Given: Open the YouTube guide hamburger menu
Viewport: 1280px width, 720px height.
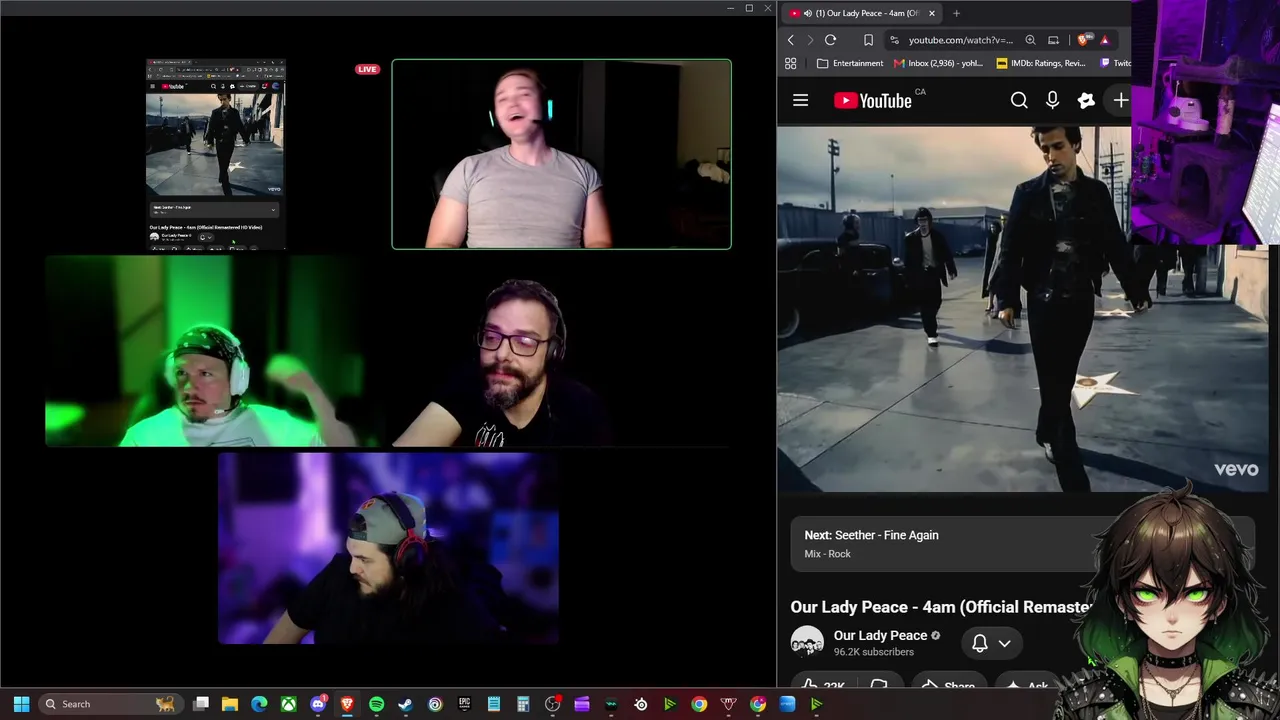Looking at the screenshot, I should [x=800, y=100].
